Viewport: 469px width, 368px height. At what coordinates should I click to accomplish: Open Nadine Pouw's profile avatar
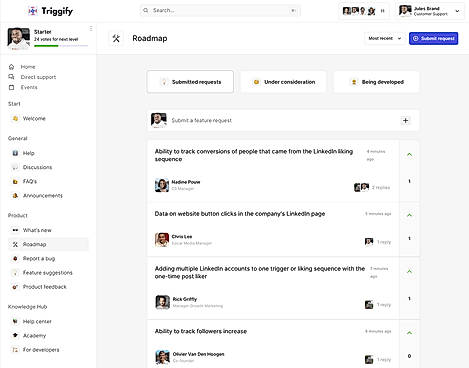coord(162,185)
